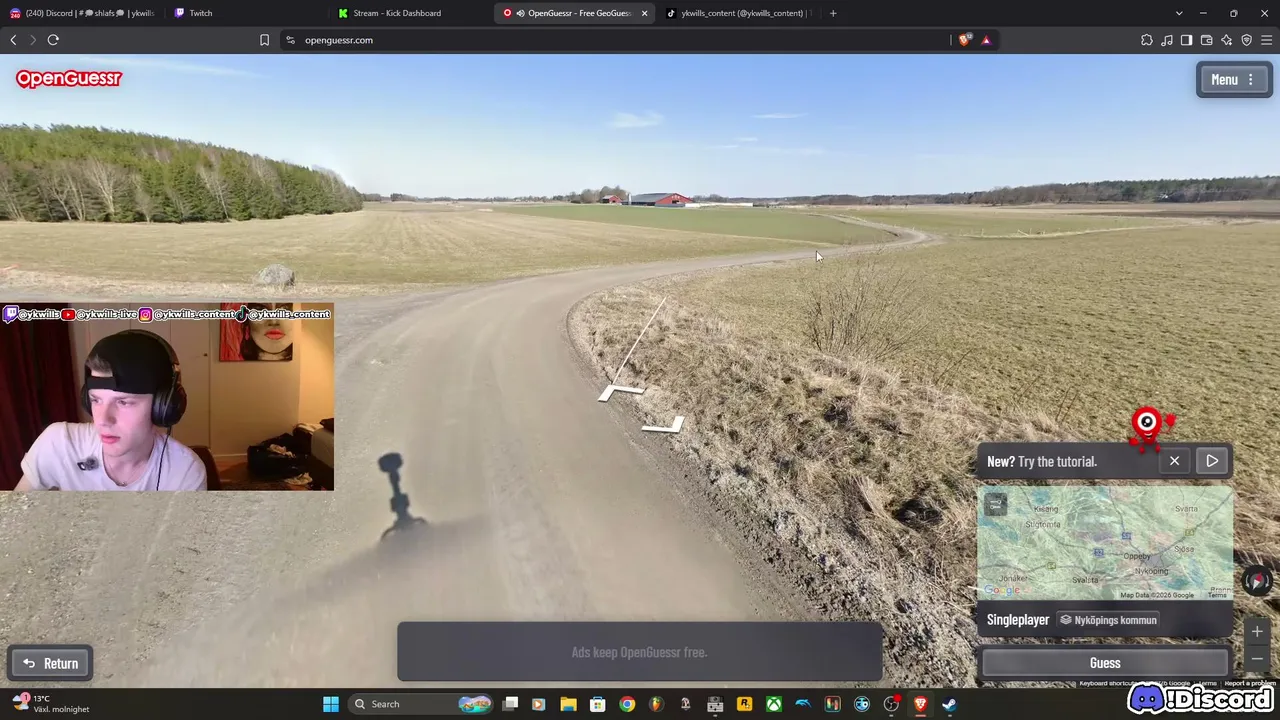Image resolution: width=1280 pixels, height=720 pixels.
Task: Open FL Studio from the taskbar
Action: coord(656,704)
